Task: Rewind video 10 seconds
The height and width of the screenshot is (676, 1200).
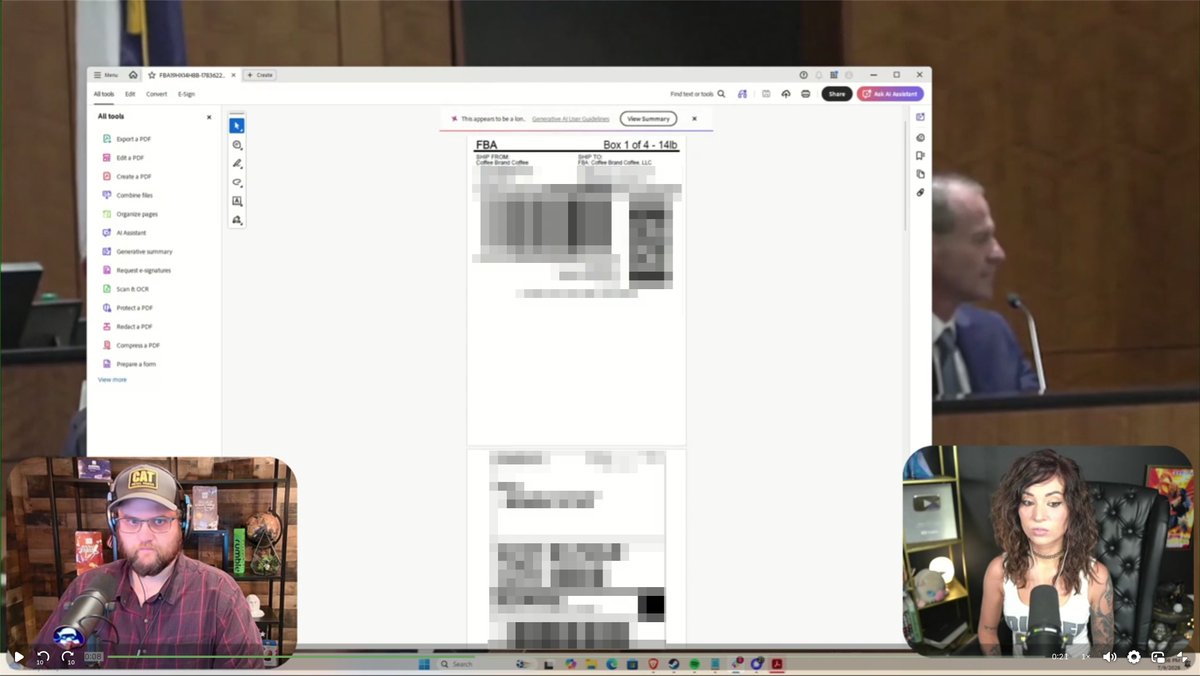Action: [x=42, y=657]
